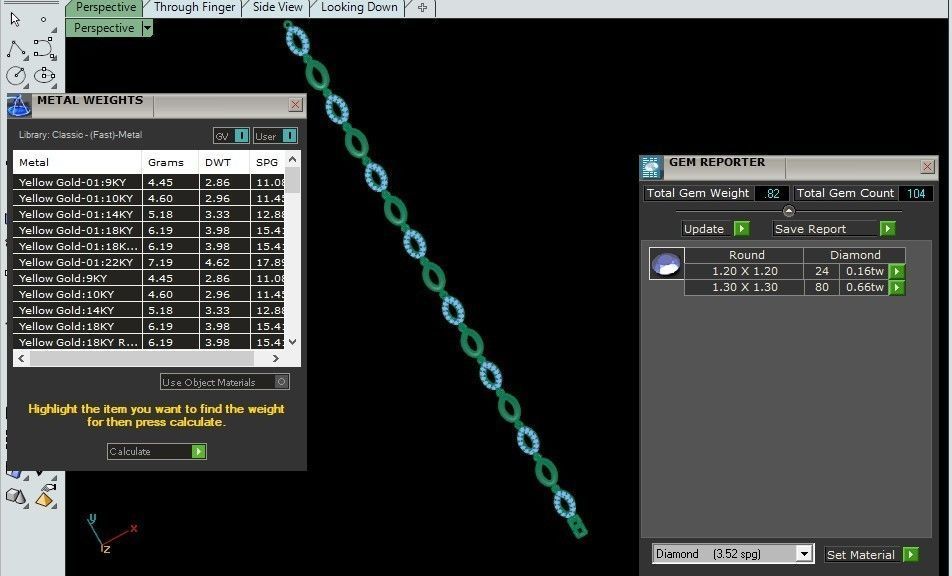This screenshot has height=576, width=952.
Task: Select the Yellow Gold:18KY row
Action: pyautogui.click(x=149, y=326)
